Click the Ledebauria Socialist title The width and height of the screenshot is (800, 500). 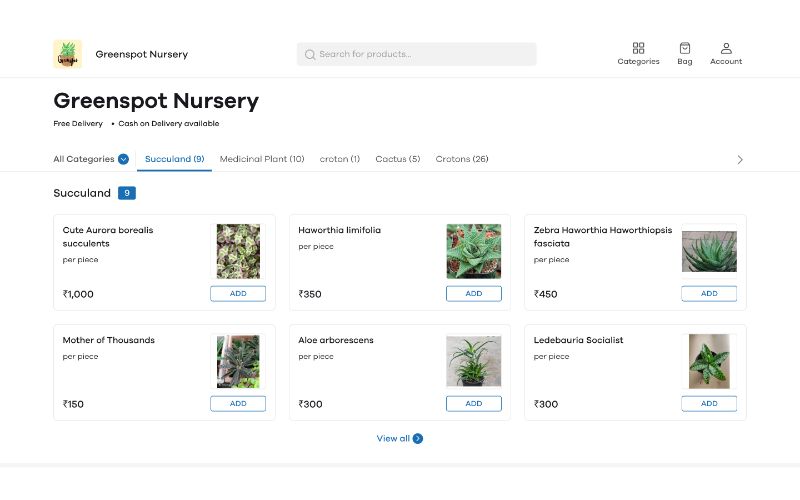(x=578, y=340)
